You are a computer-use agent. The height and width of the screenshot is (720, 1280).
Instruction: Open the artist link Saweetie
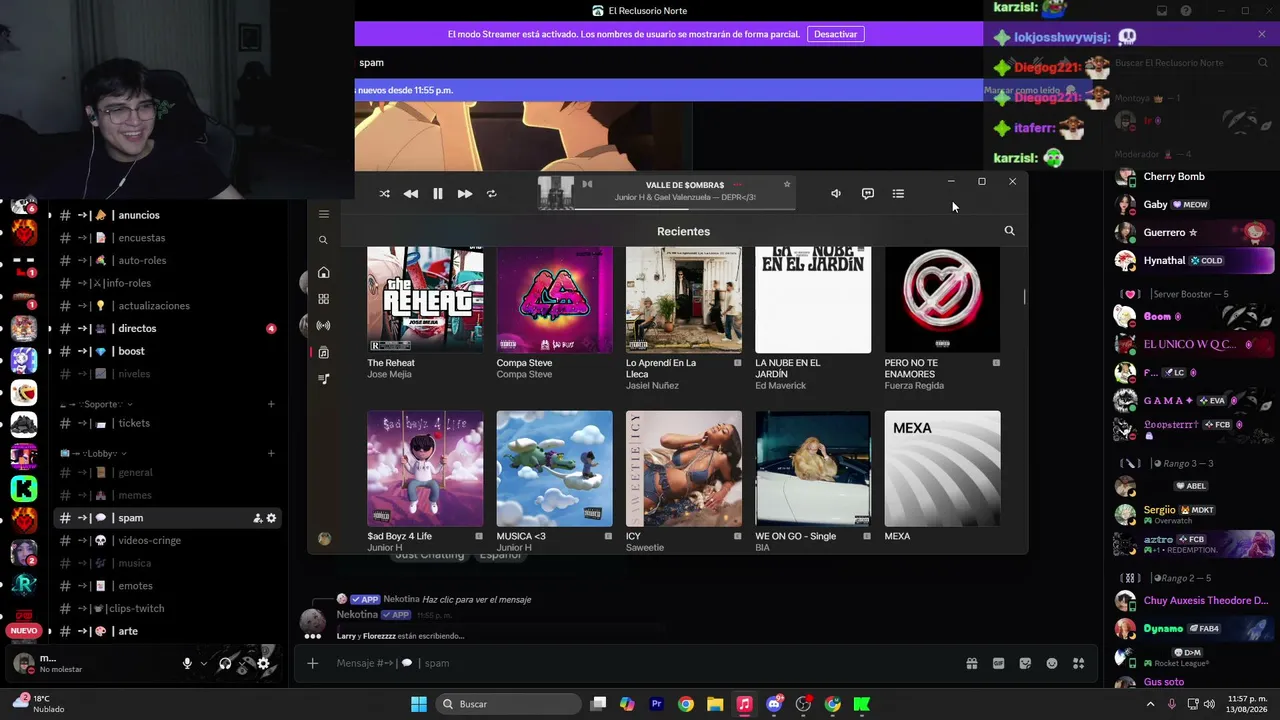[645, 548]
